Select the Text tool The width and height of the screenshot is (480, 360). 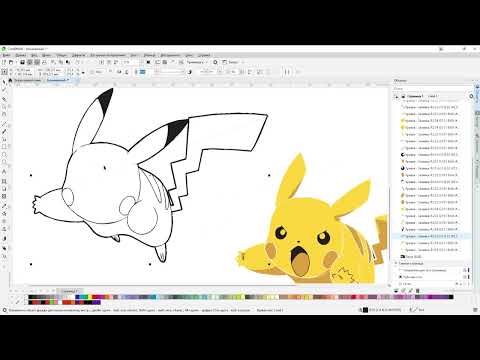[x=4, y=172]
